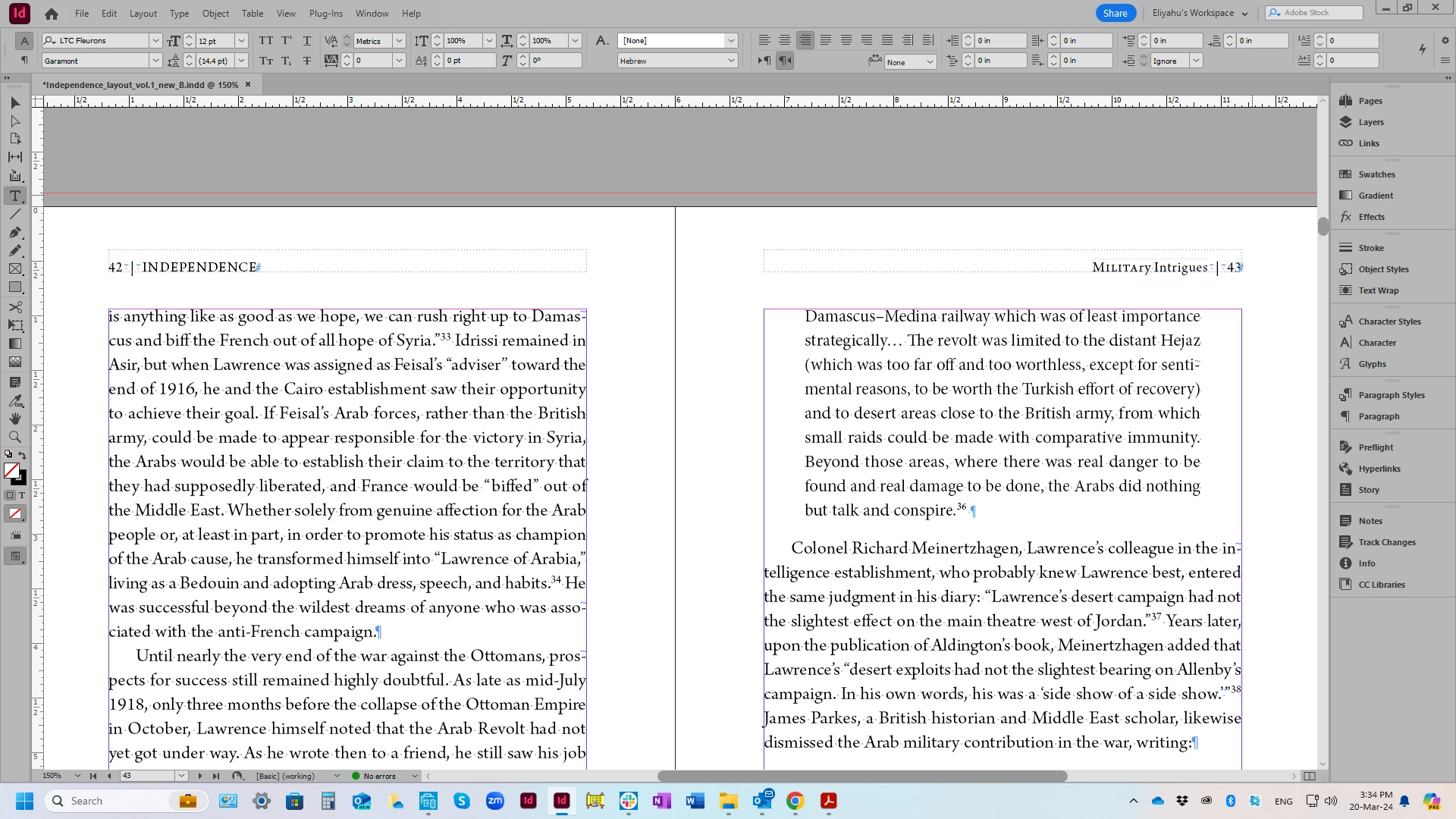Select the Rectangle Frame tool
Viewport: 1456px width, 819px height.
click(x=15, y=269)
